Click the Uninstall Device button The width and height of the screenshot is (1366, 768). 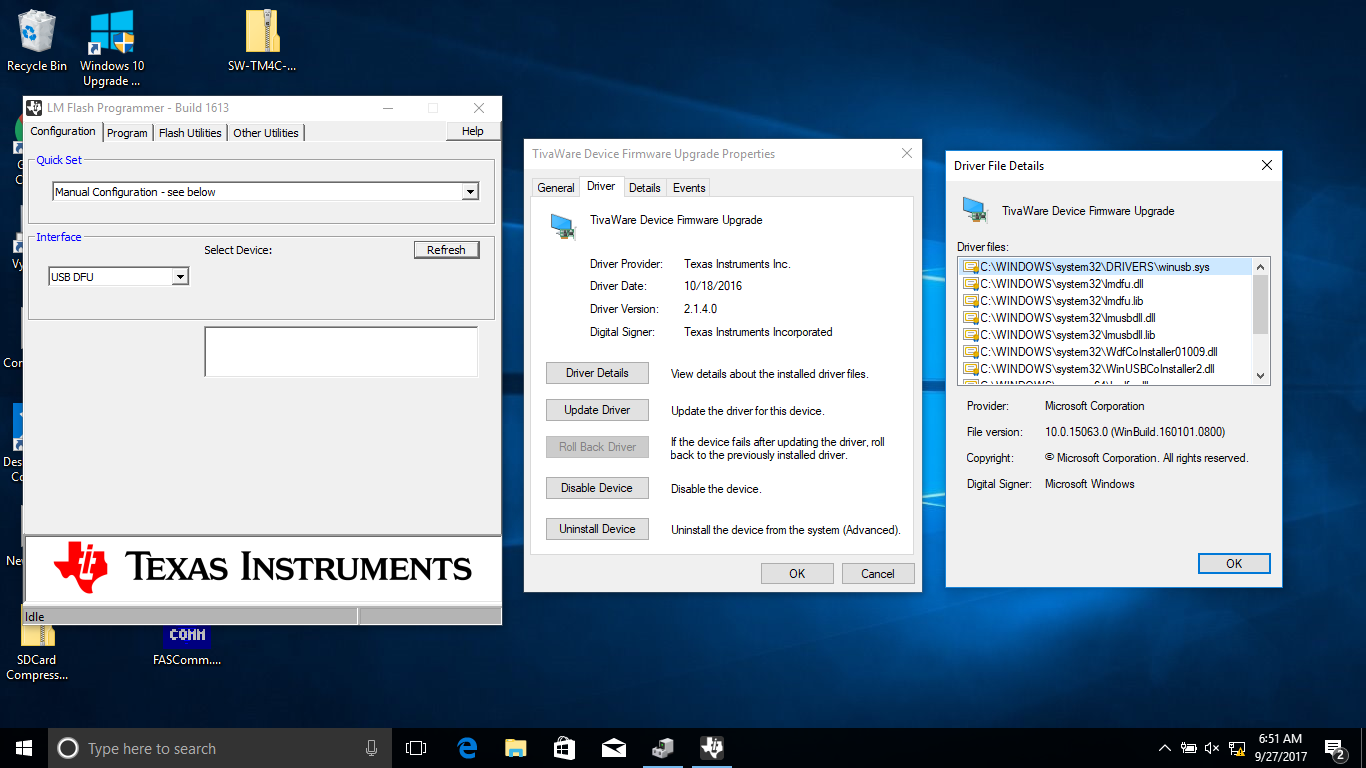pos(597,529)
